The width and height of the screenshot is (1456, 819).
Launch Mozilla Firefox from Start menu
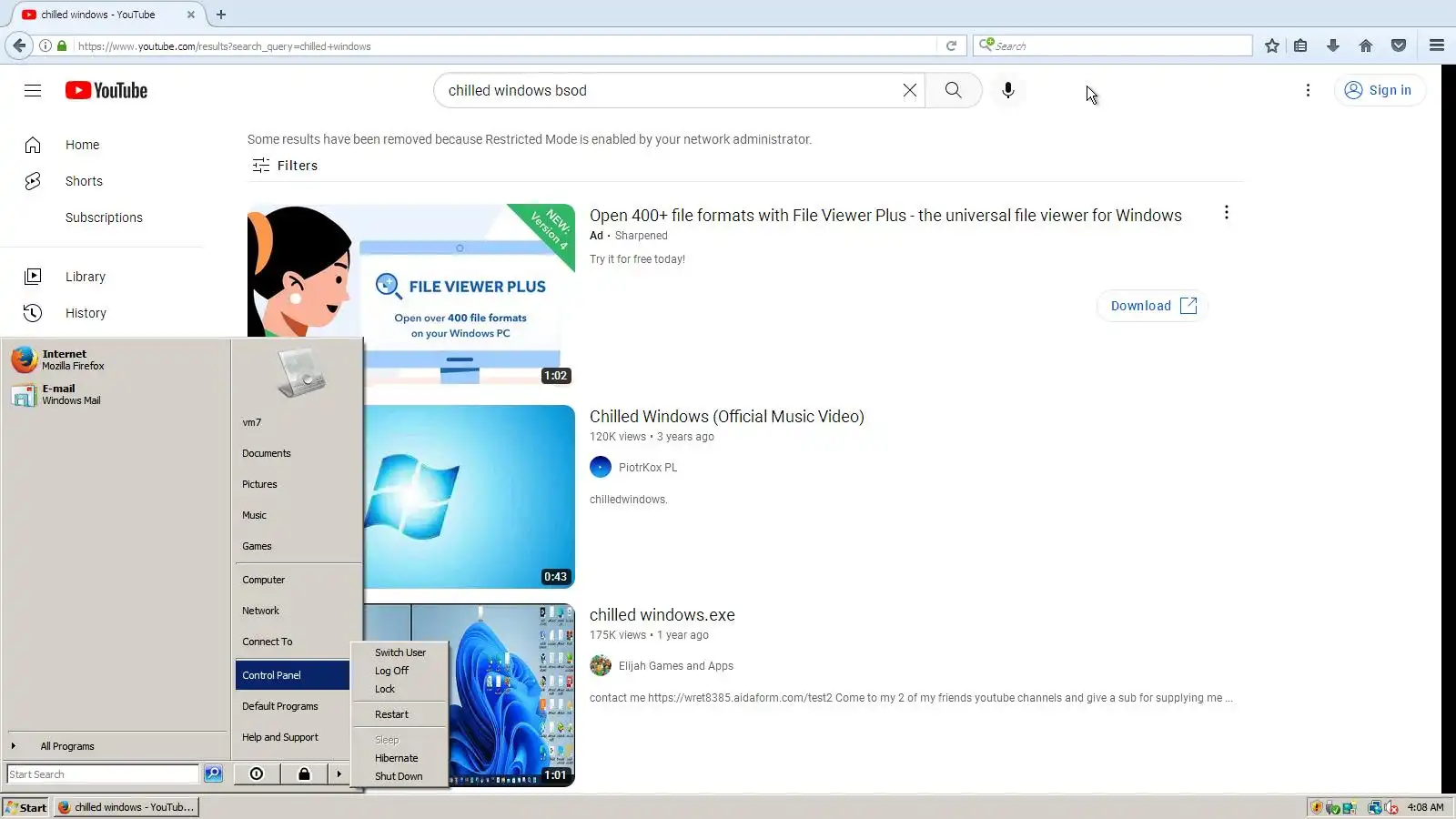click(116, 359)
